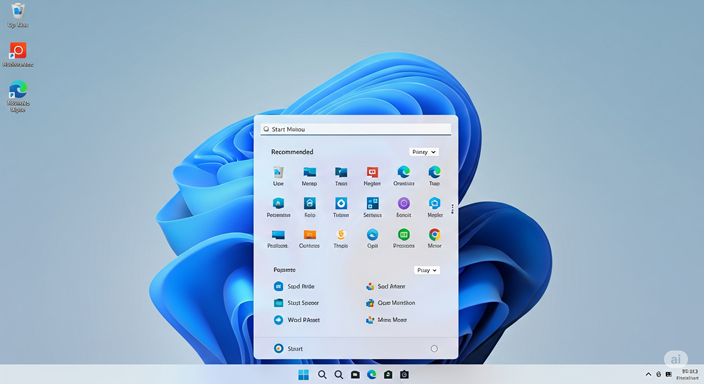Click the Windows Start logo on taskbar
The width and height of the screenshot is (704, 384).
[x=304, y=375]
